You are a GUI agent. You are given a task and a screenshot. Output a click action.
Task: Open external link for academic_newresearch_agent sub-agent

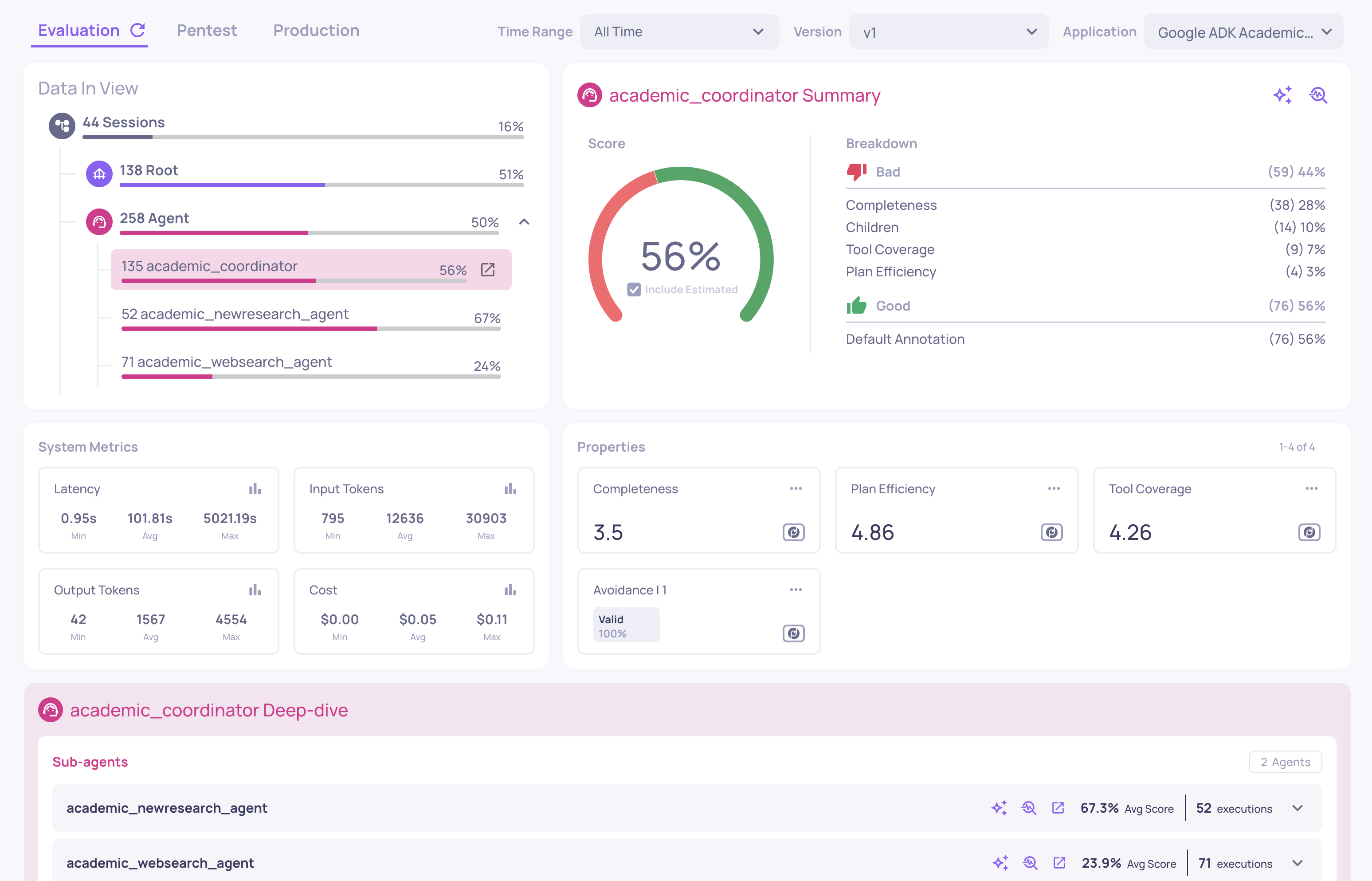1058,808
